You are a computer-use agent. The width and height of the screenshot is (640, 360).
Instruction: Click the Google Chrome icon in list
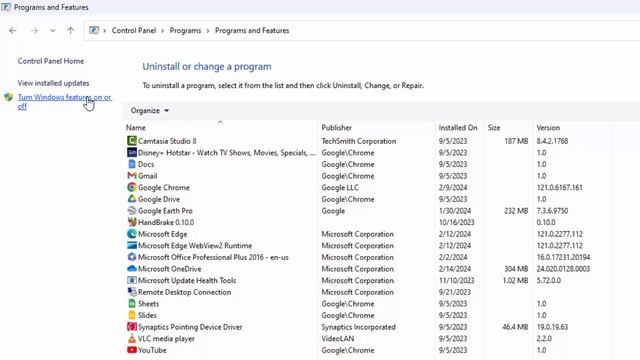point(131,187)
